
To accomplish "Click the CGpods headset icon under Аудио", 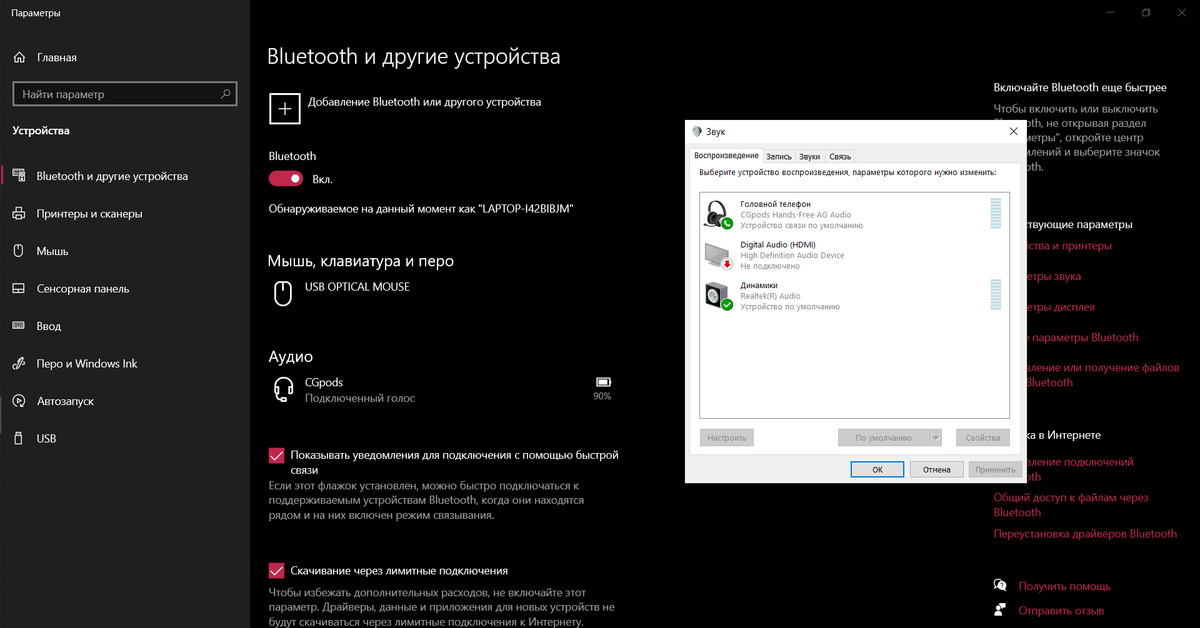I will tap(284, 390).
